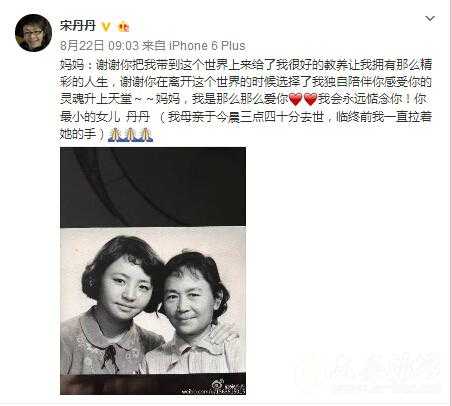
Task: Click the signature text 最小的女儿 丹丹
Action: click(x=105, y=117)
